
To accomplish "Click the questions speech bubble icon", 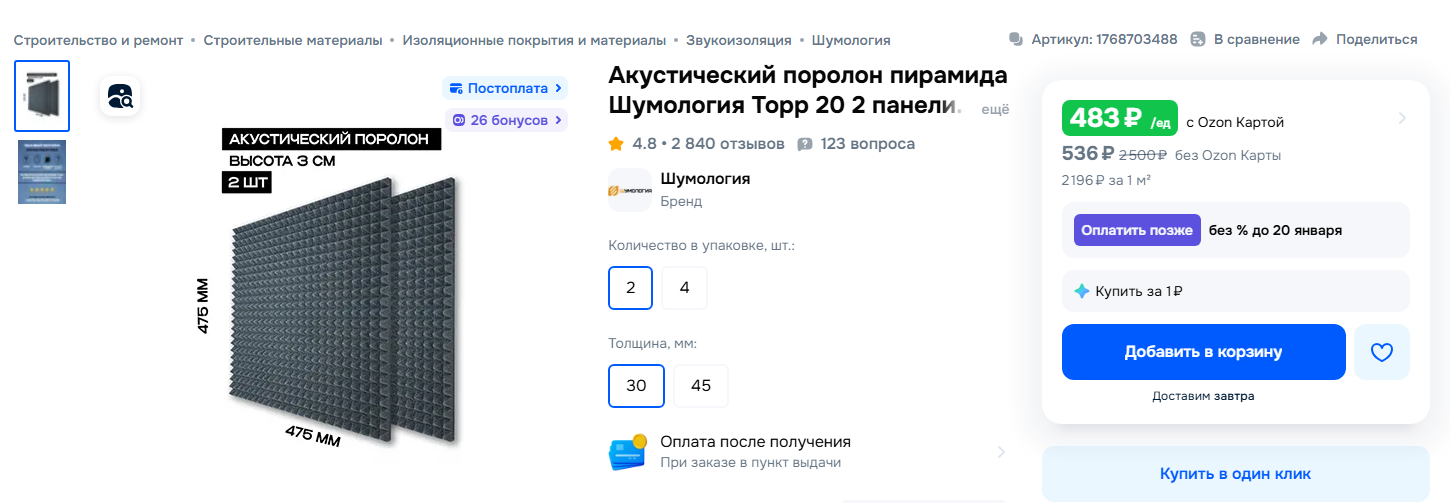I will click(x=805, y=144).
